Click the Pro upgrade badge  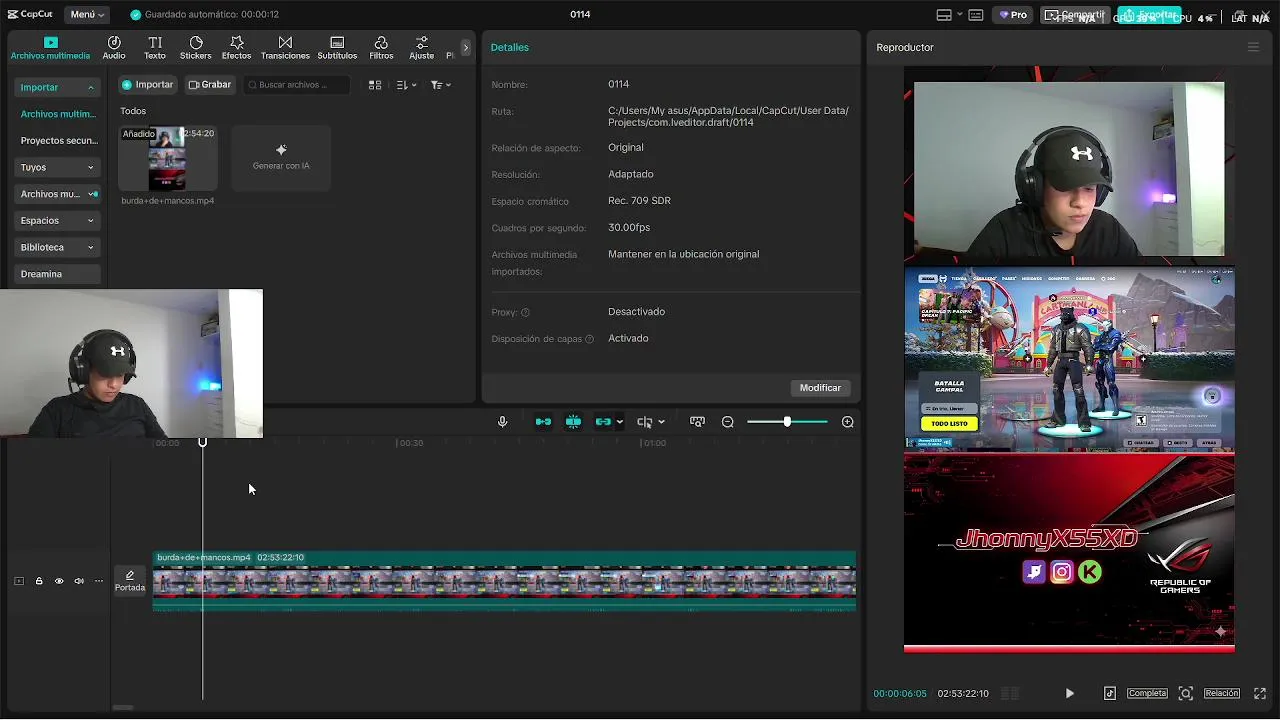click(x=1012, y=15)
